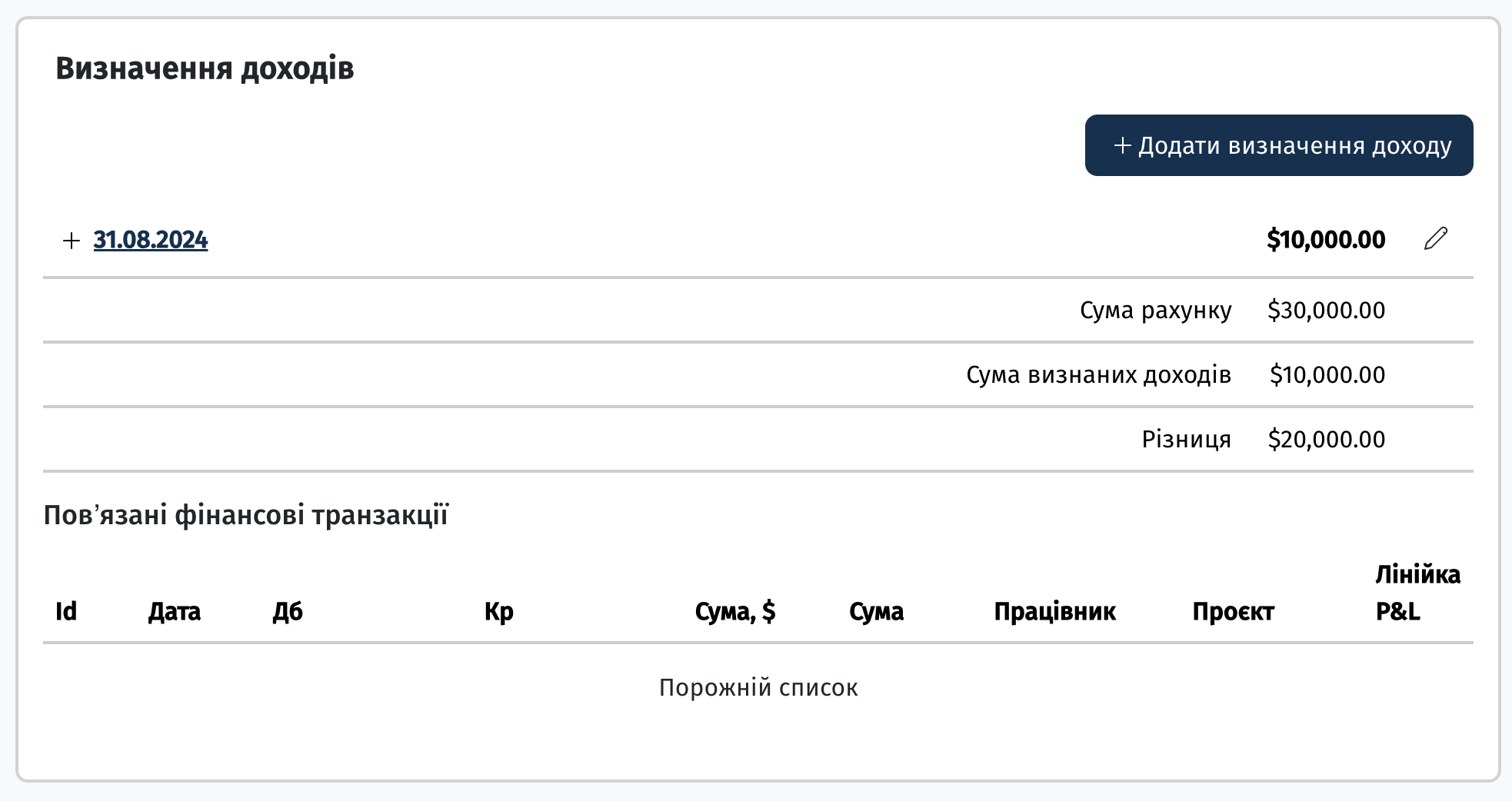Click the Дата column header
1512x801 pixels.
(x=175, y=611)
